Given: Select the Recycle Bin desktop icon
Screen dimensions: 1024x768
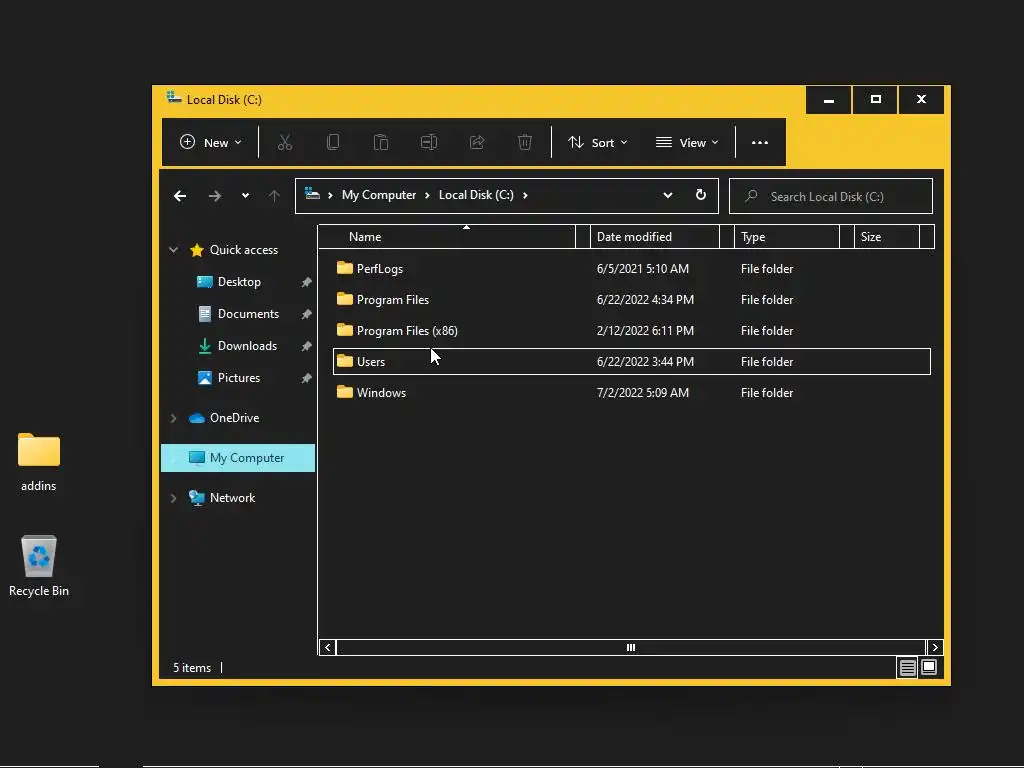Looking at the screenshot, I should click(x=39, y=566).
